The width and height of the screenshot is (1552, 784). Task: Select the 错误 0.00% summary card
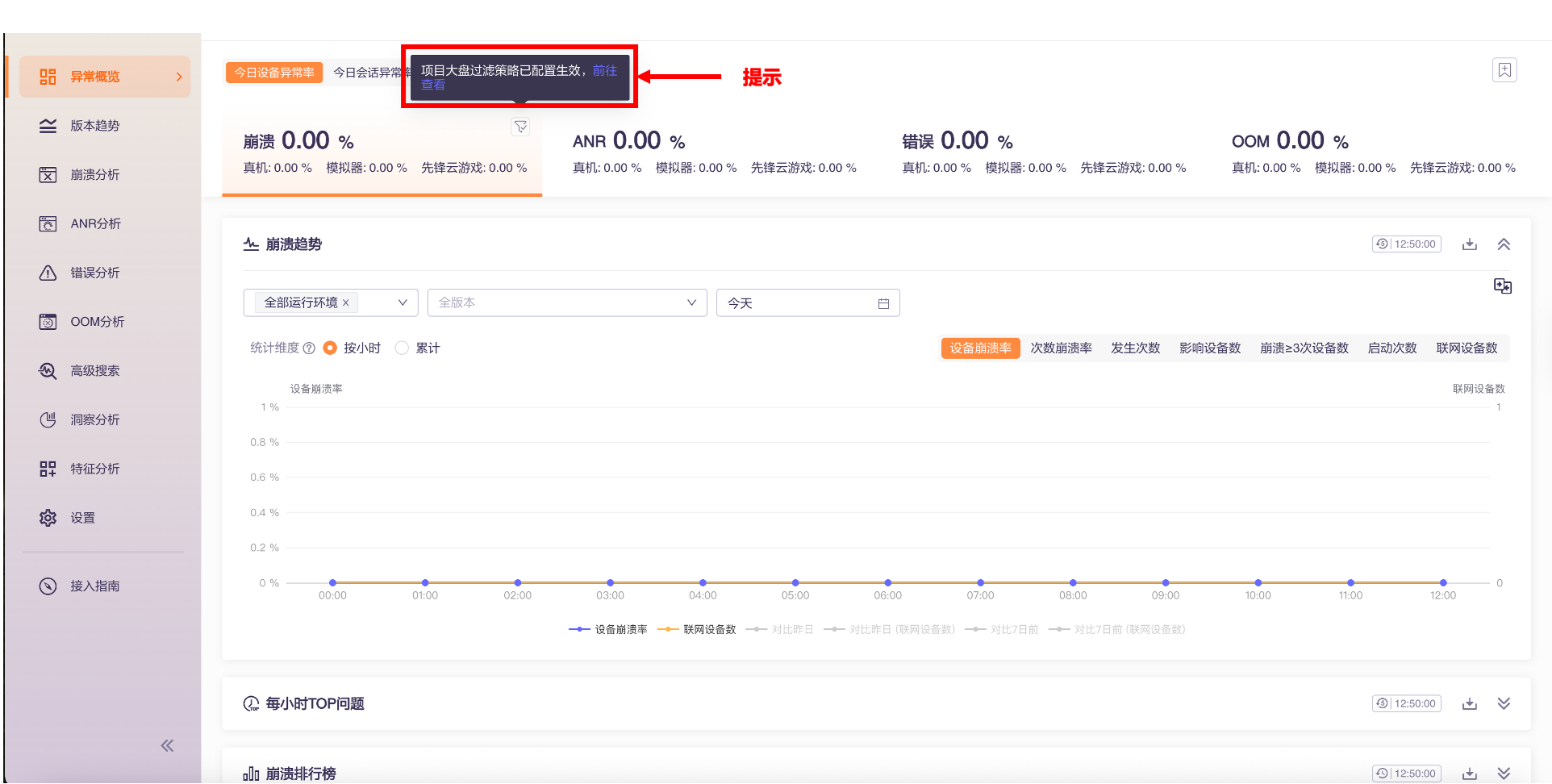tap(1044, 154)
